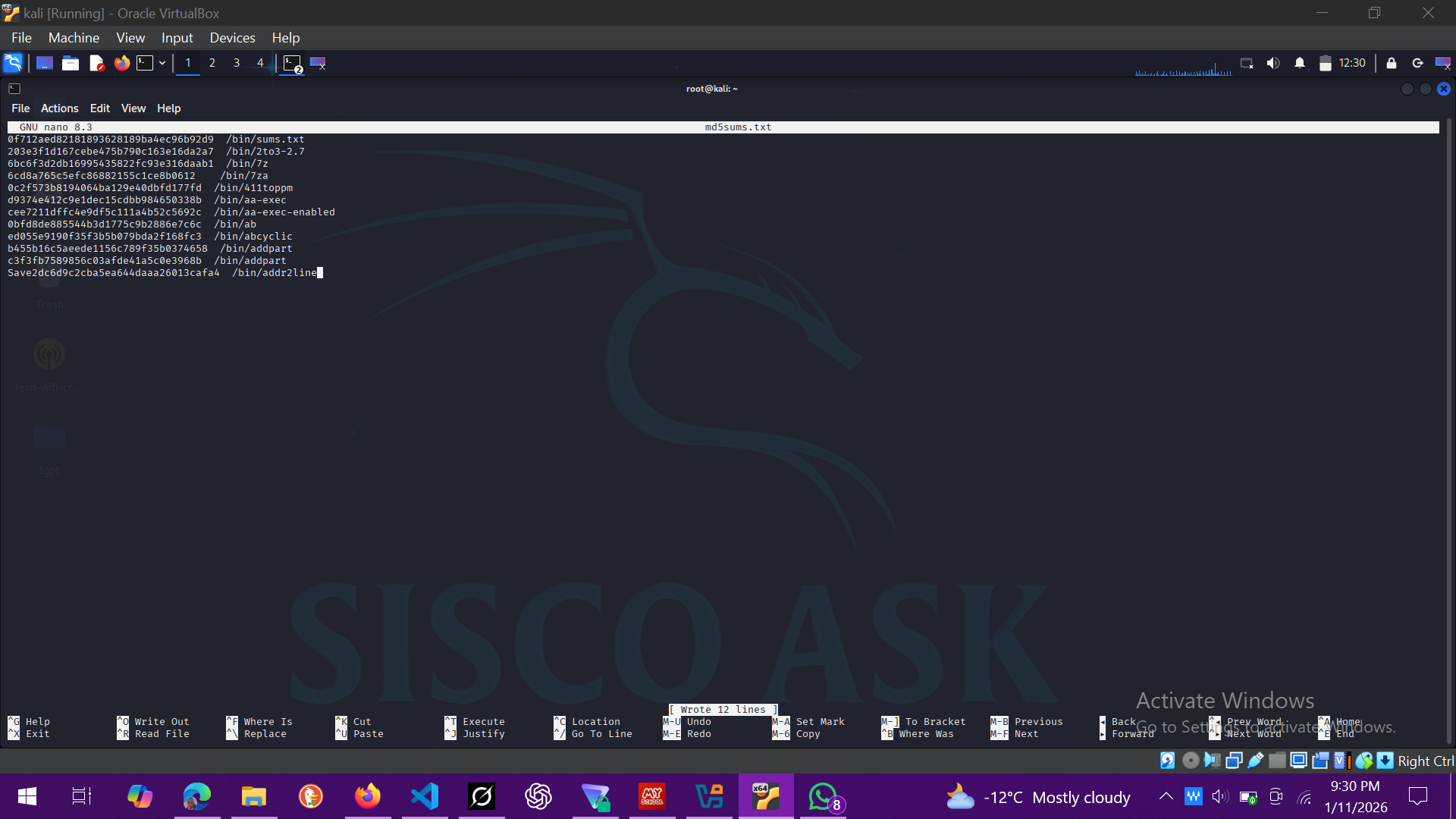
Task: Click the Kali panel clock 12:30
Action: [x=1352, y=63]
